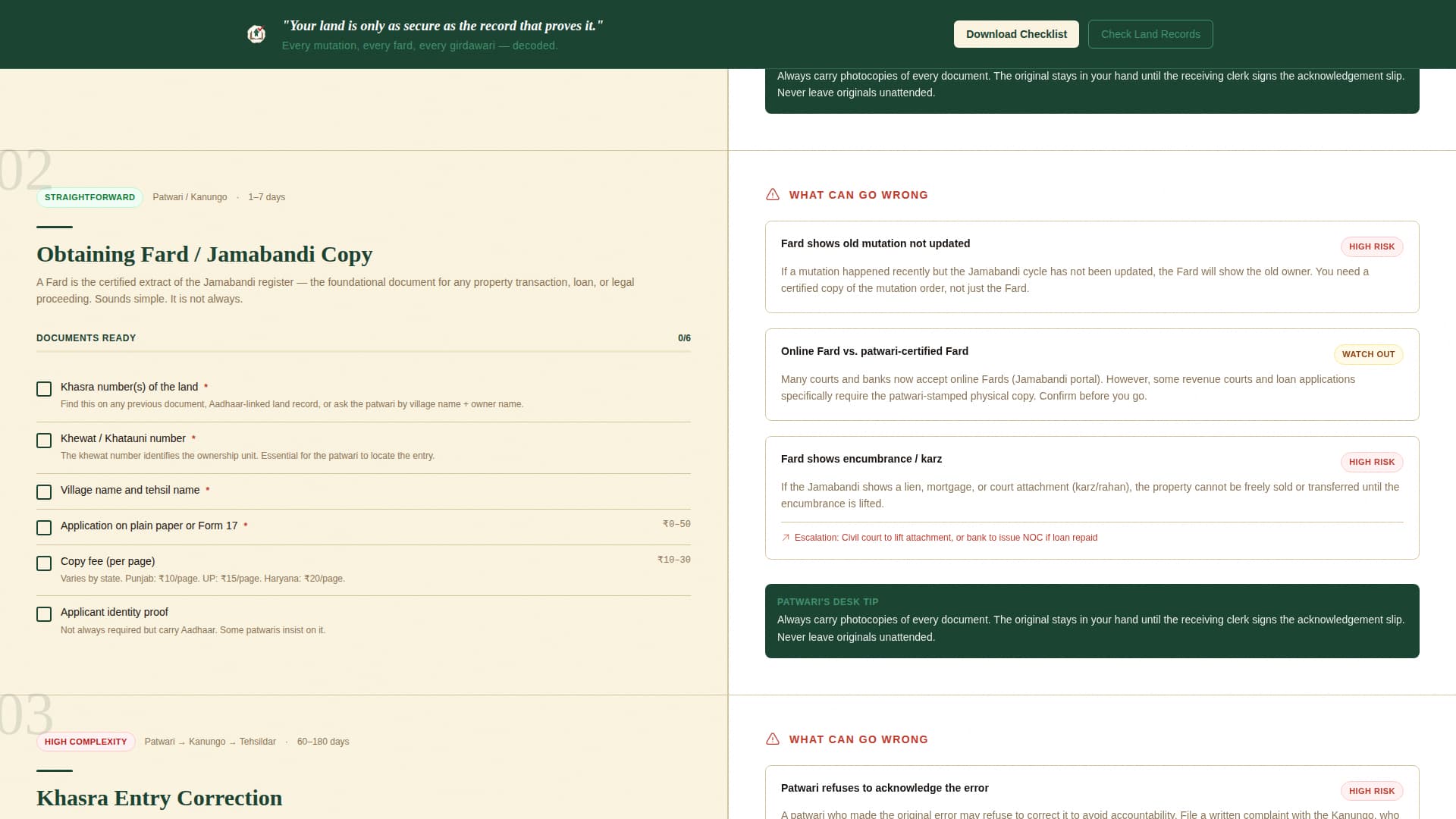Click the logo icon beside the header quote
The height and width of the screenshot is (819, 1456).
click(256, 34)
